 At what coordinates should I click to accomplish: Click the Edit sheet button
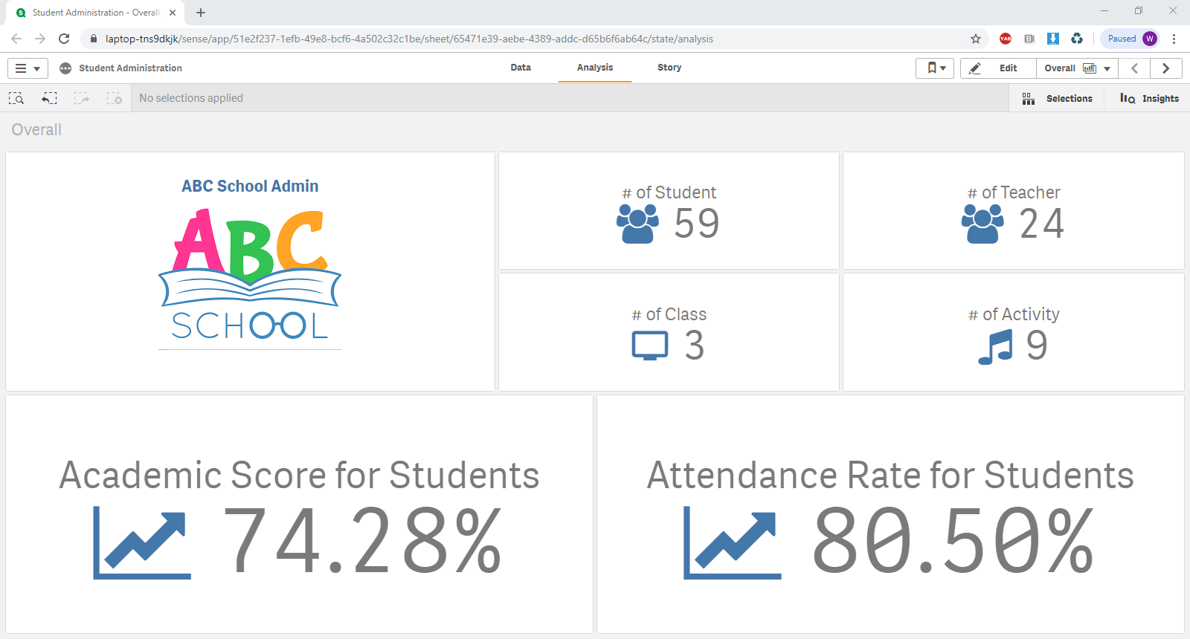coord(997,68)
